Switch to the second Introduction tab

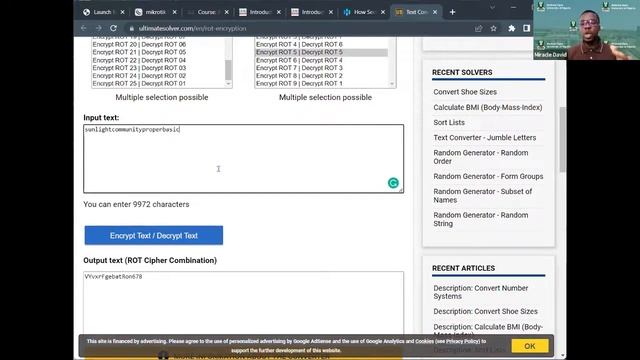click(x=311, y=12)
